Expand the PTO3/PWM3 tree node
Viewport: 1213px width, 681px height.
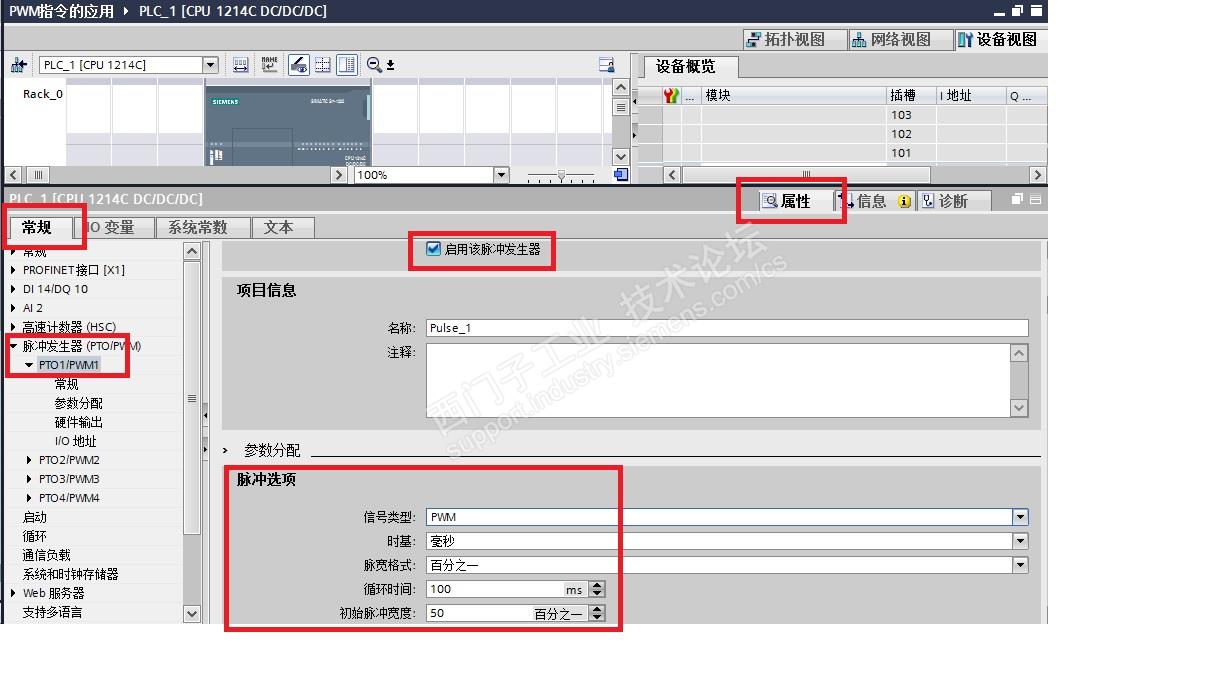(29, 479)
